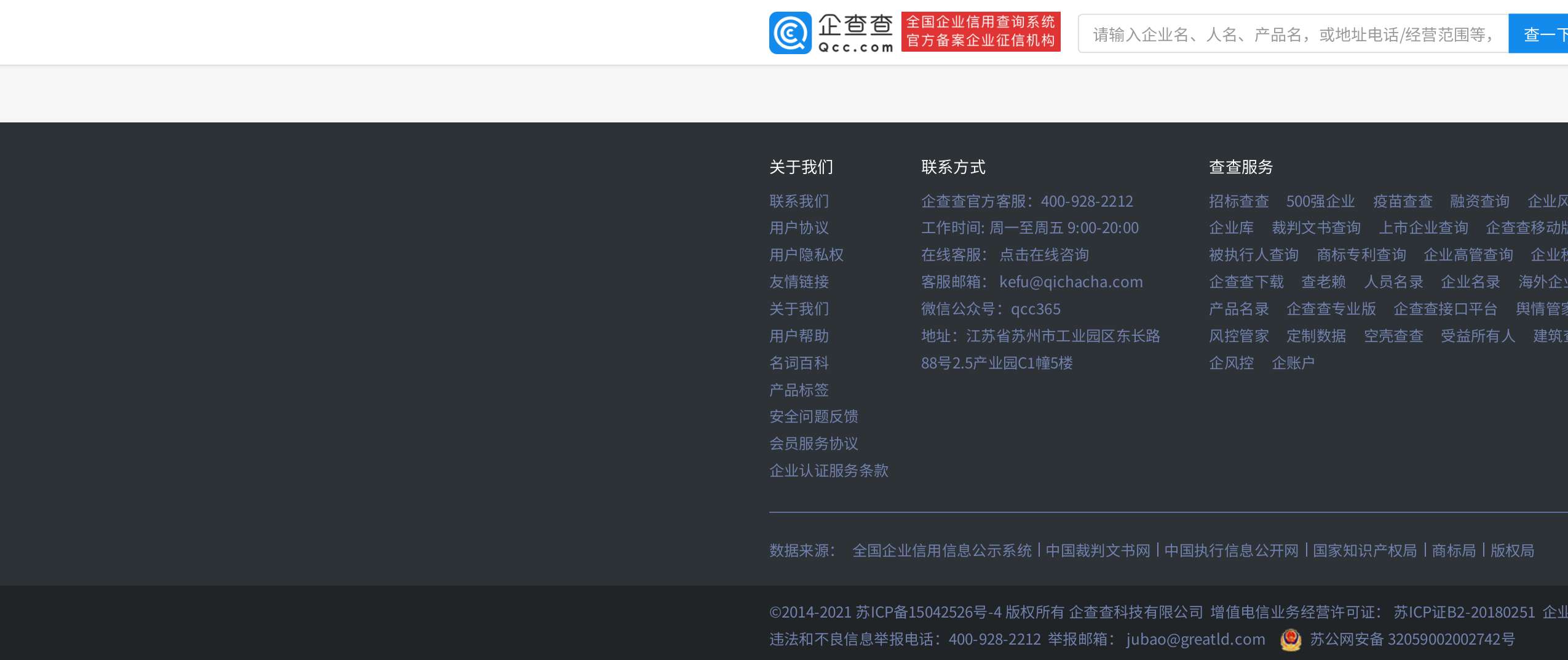
Task: Open the 企查查接口平台 link
Action: point(1446,309)
